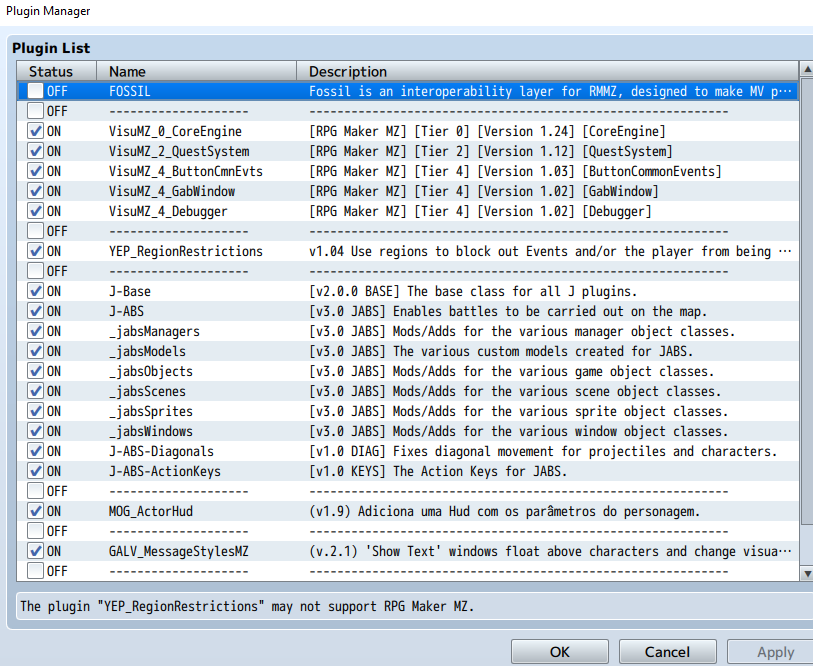
Task: Uncheck the VisuMZ_4_GabWindow status checkbox
Action: pyautogui.click(x=35, y=191)
